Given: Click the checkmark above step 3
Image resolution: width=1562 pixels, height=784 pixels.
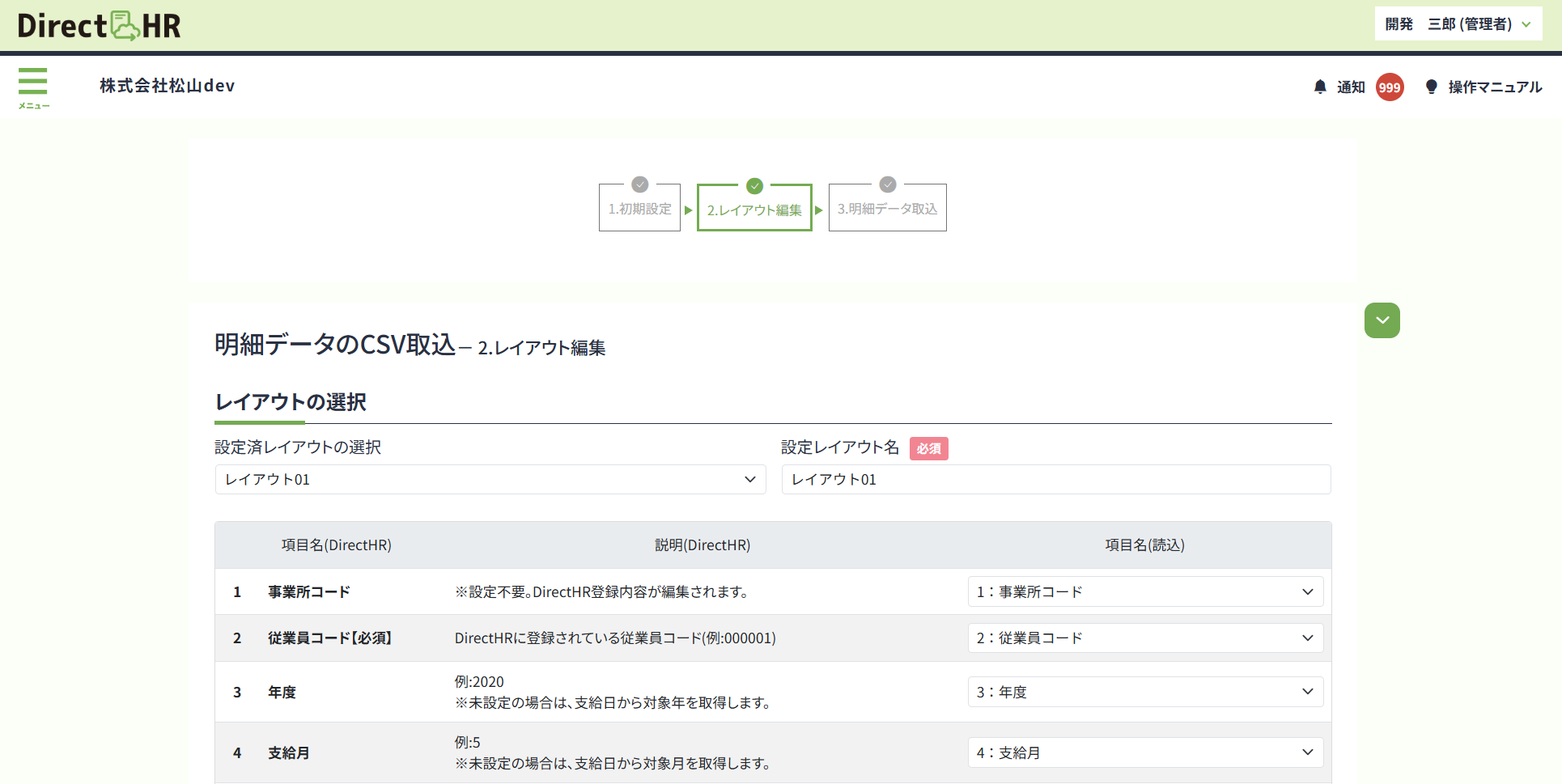Looking at the screenshot, I should pyautogui.click(x=887, y=184).
